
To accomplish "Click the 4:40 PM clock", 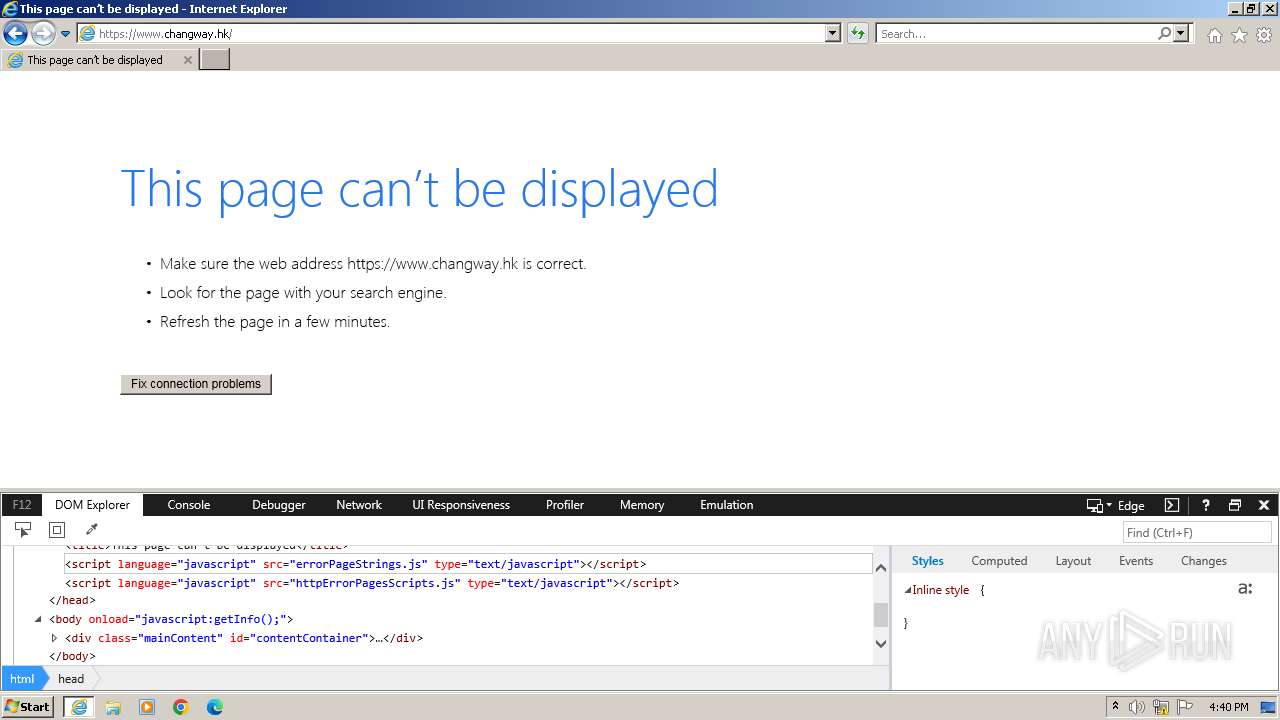I will point(1228,707).
